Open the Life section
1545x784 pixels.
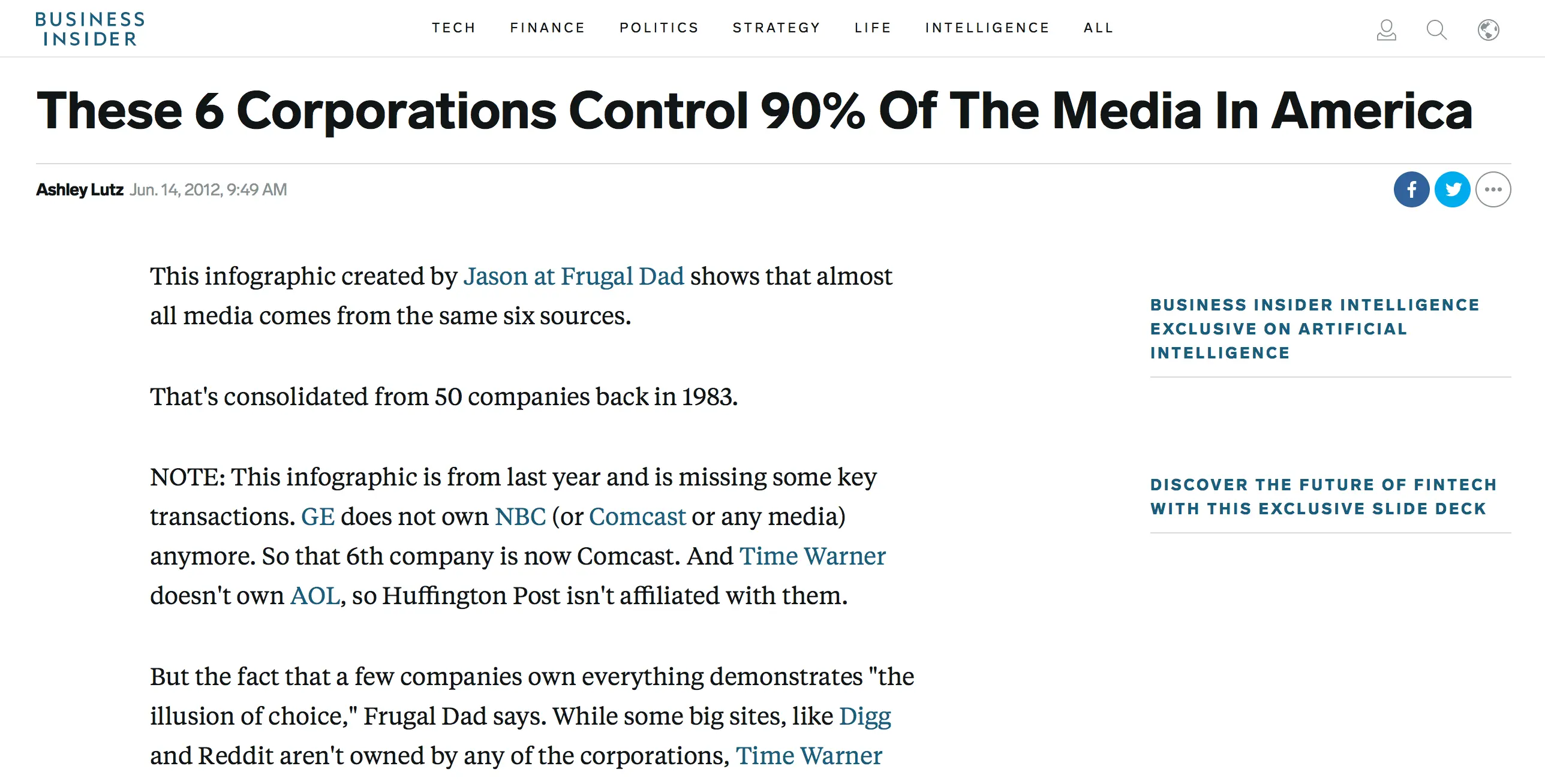pyautogui.click(x=873, y=28)
